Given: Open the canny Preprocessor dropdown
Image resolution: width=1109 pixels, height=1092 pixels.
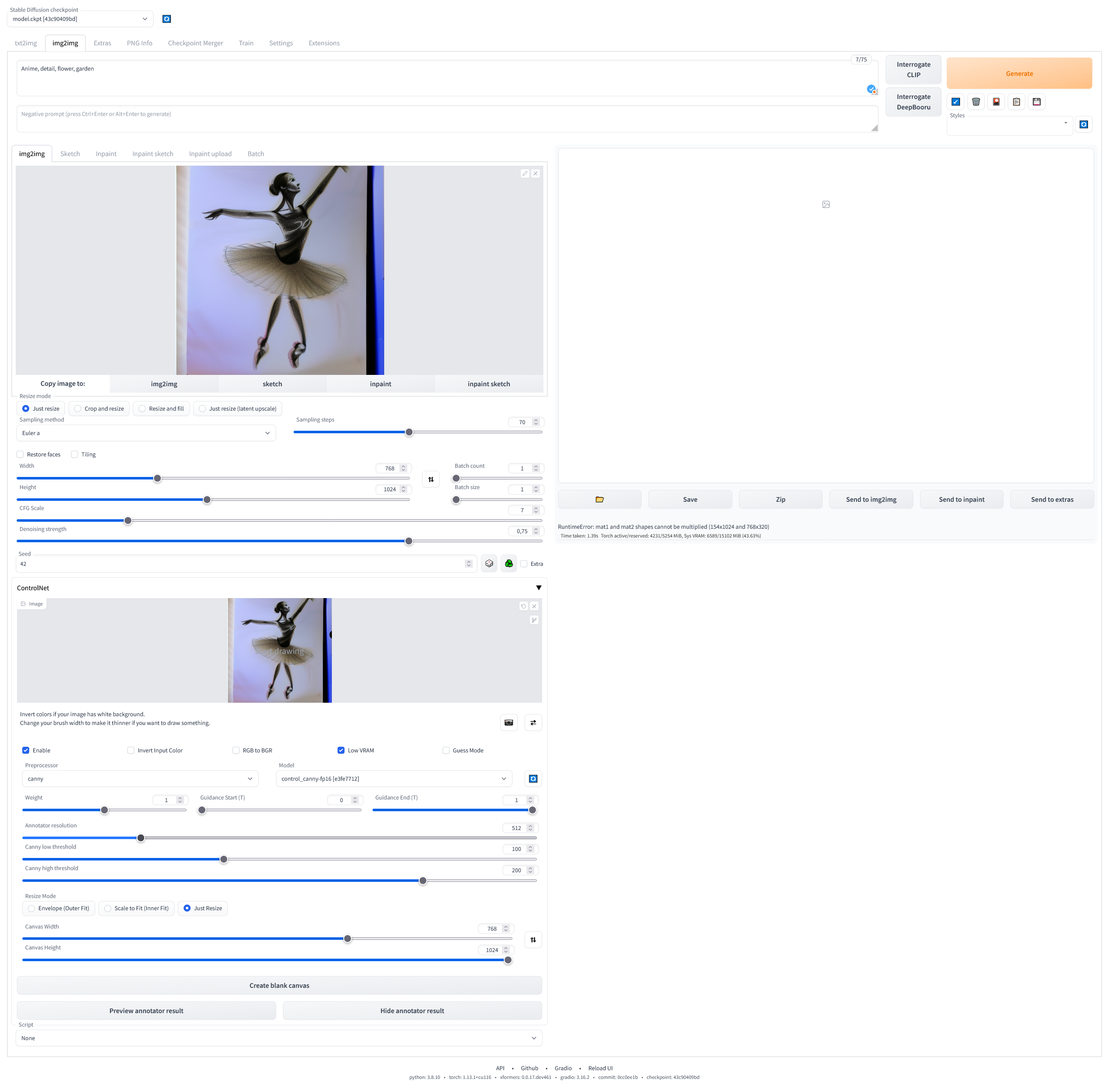Looking at the screenshot, I should click(140, 779).
